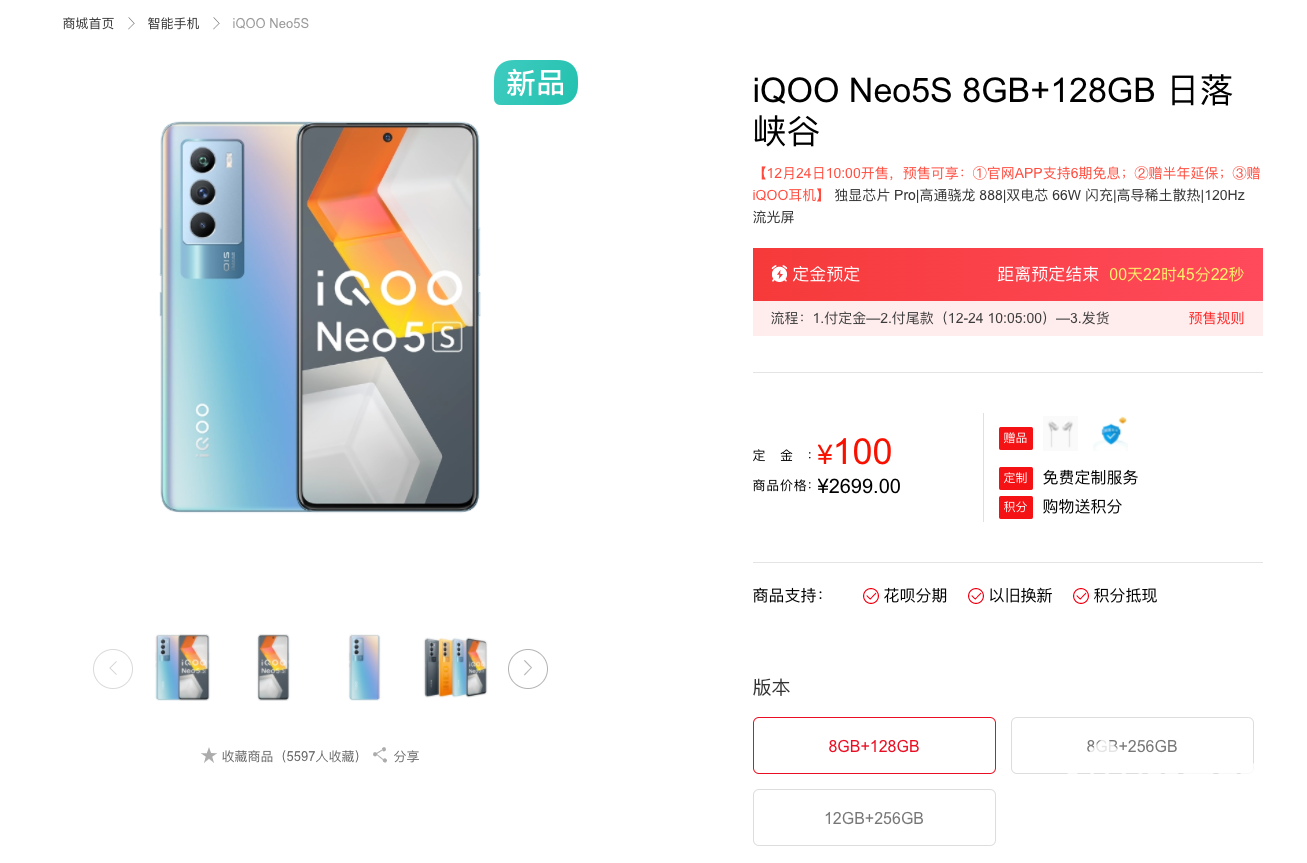The image size is (1307, 863).
Task: Open 智能手机 breadcrumb category
Action: (174, 23)
